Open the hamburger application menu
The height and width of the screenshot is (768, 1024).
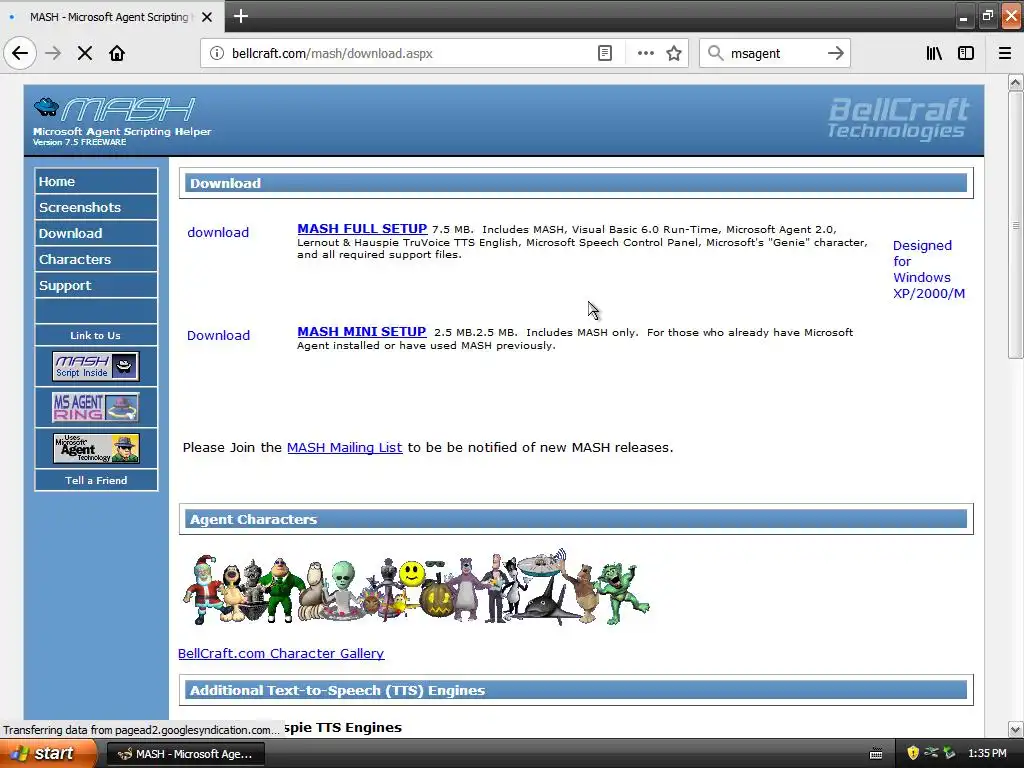click(1005, 53)
